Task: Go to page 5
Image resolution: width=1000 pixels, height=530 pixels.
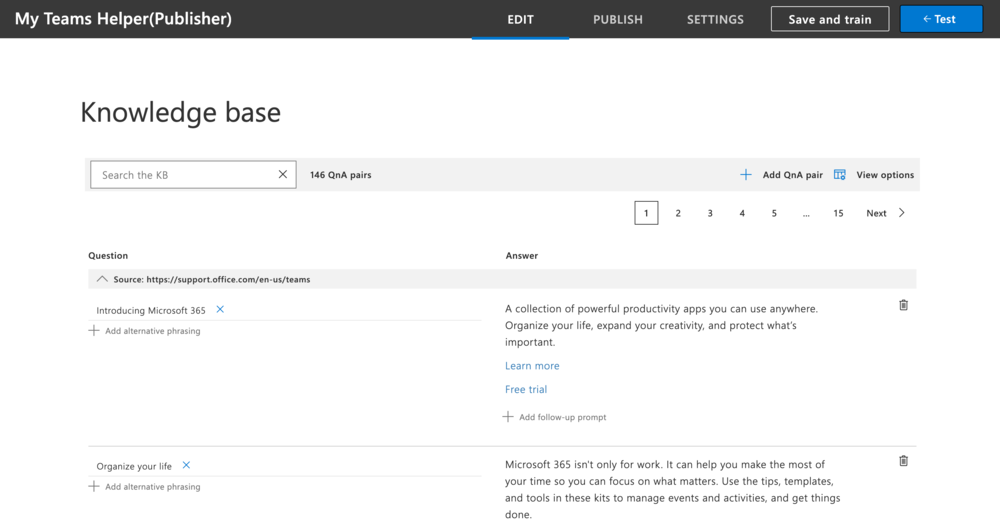Action: (x=774, y=213)
